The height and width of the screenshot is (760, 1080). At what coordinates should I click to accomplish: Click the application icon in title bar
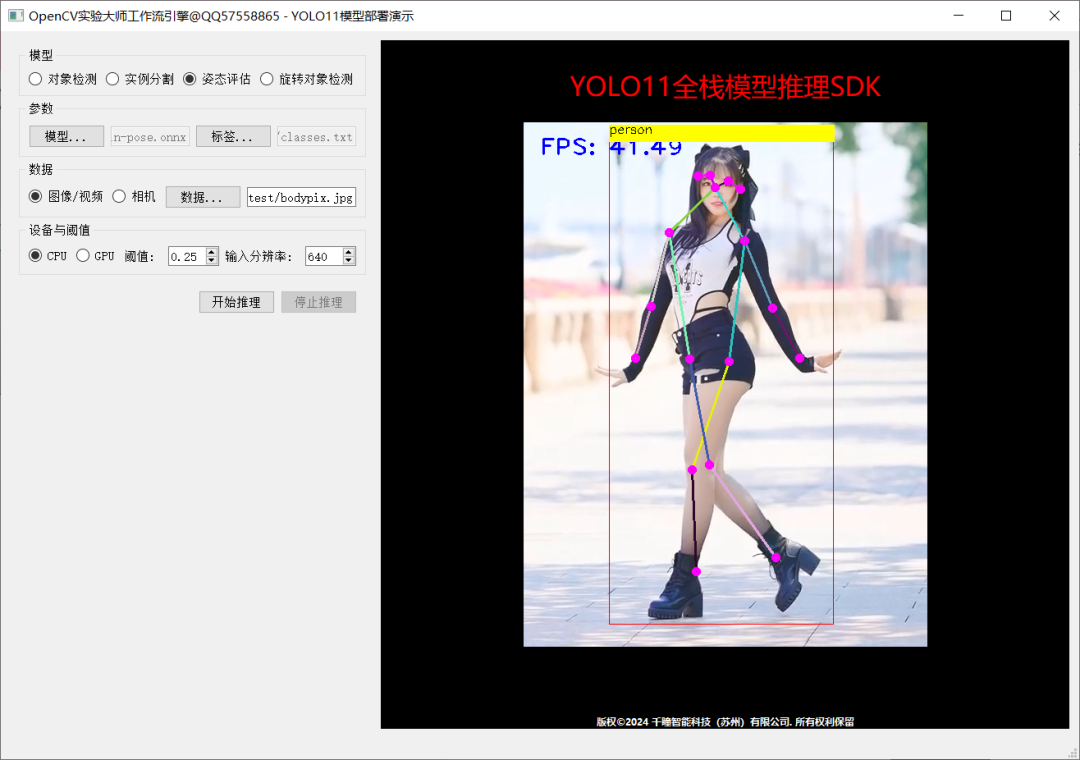coord(16,15)
